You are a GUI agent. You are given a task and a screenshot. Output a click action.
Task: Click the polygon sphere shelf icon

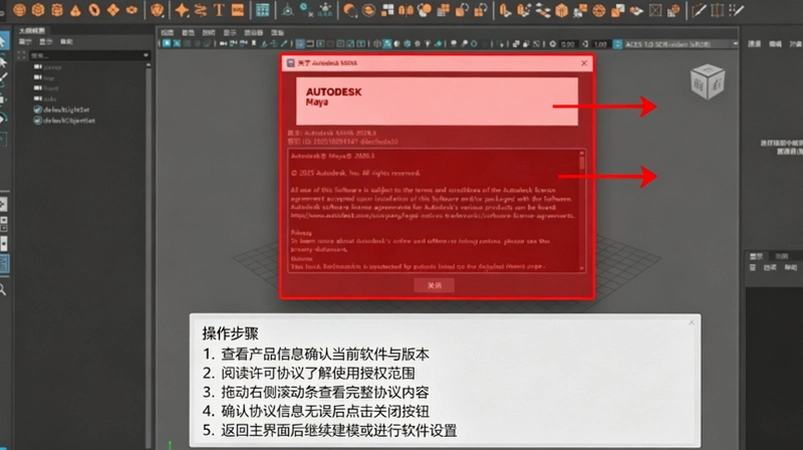[x=19, y=10]
